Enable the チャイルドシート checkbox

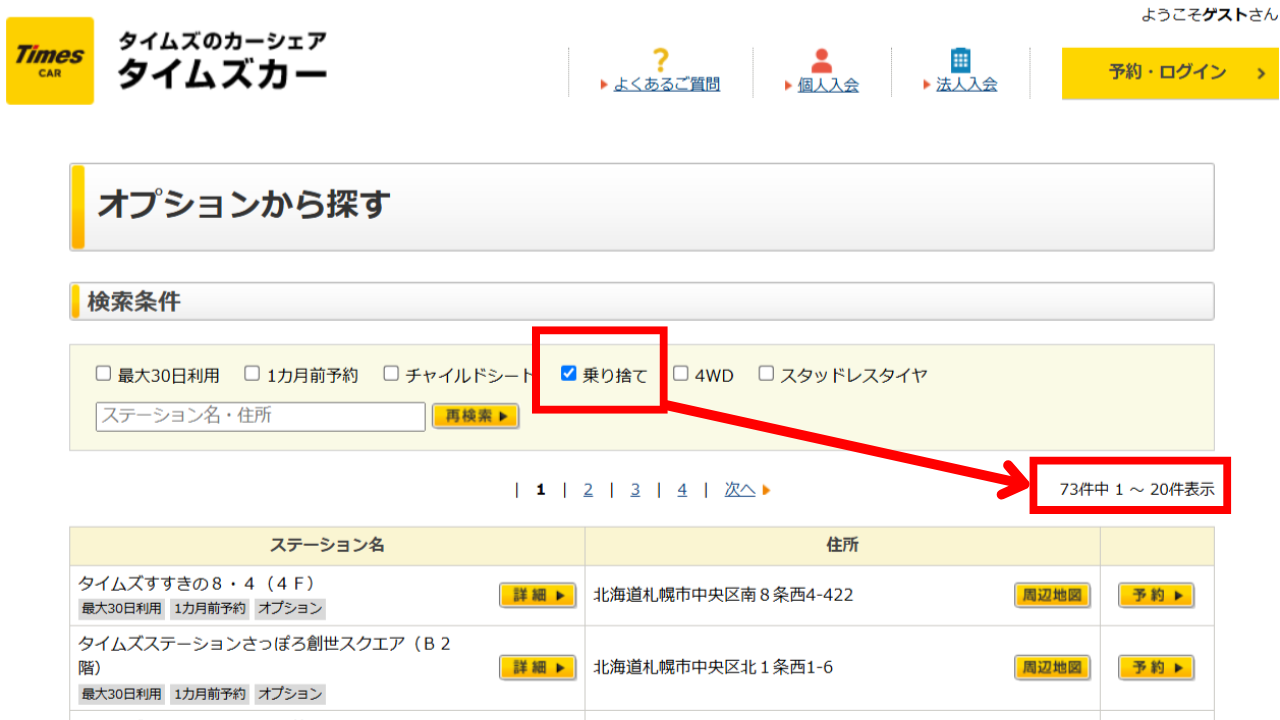tap(390, 374)
